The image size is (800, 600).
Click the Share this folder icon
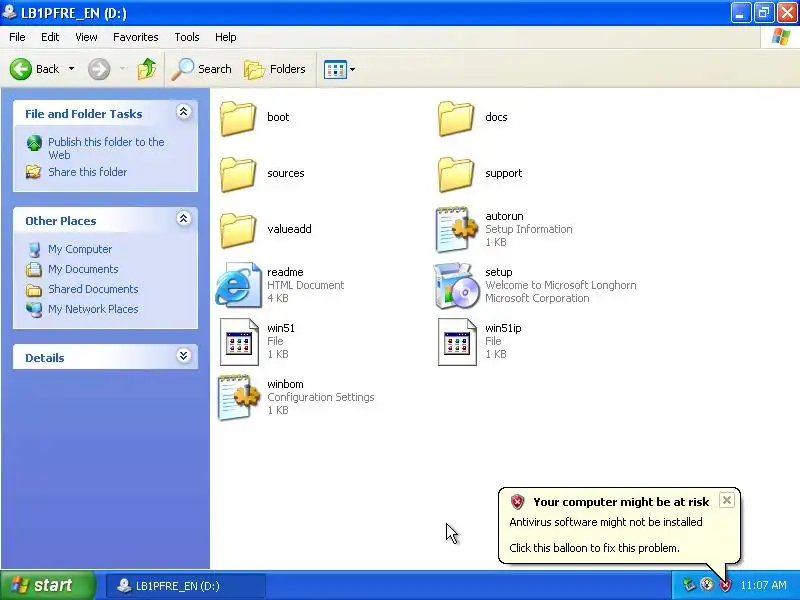(x=34, y=172)
